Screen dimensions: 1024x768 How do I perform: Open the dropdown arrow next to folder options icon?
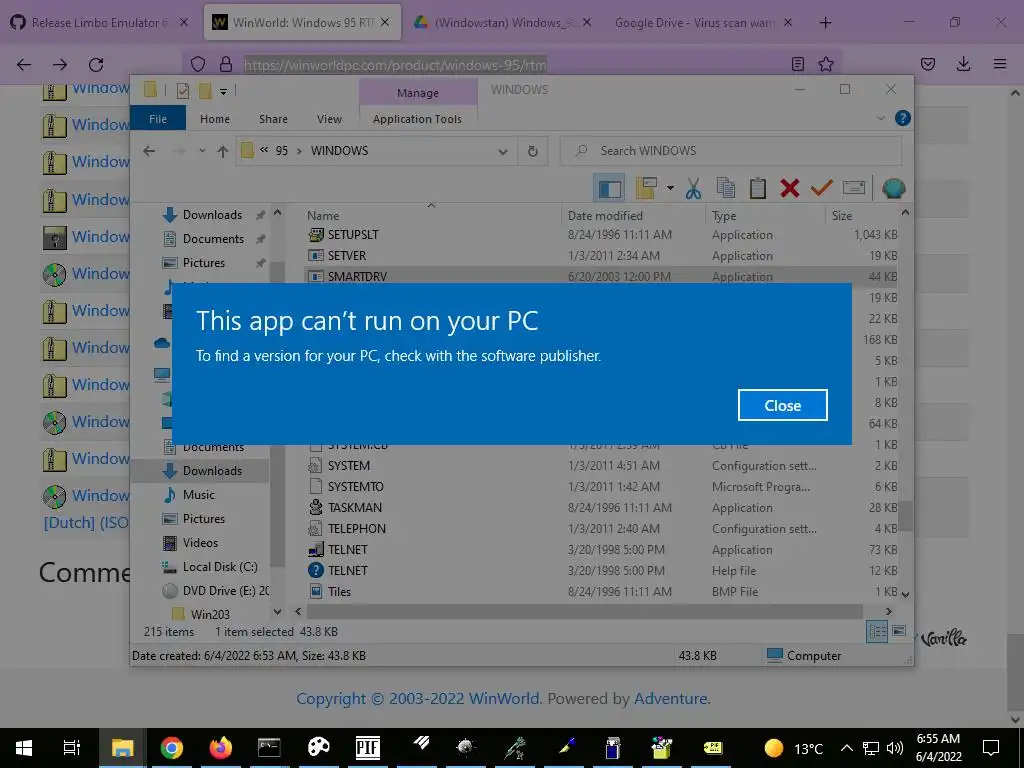[x=670, y=188]
